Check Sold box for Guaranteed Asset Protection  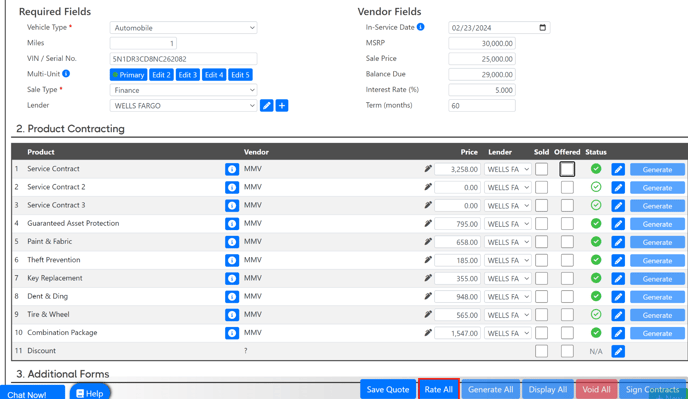[541, 224]
